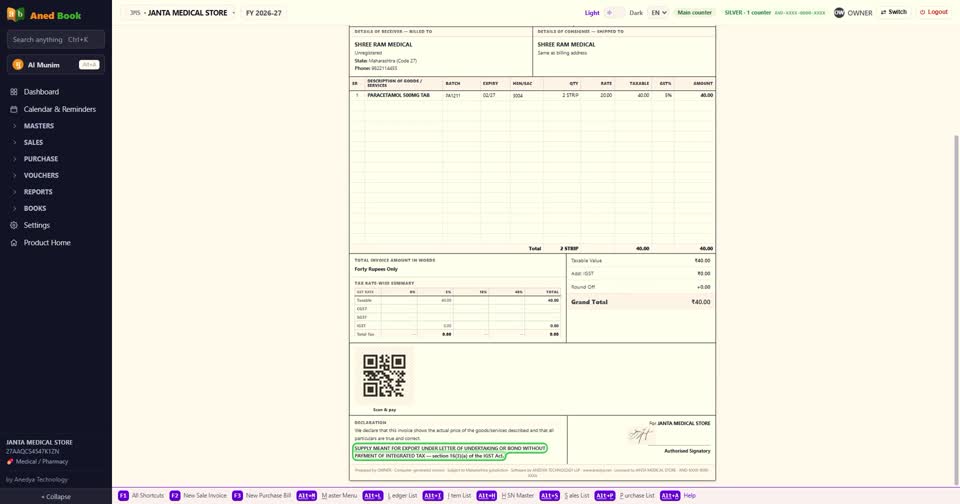Click the Main counter badge
The height and width of the screenshot is (504, 960).
click(x=694, y=12)
